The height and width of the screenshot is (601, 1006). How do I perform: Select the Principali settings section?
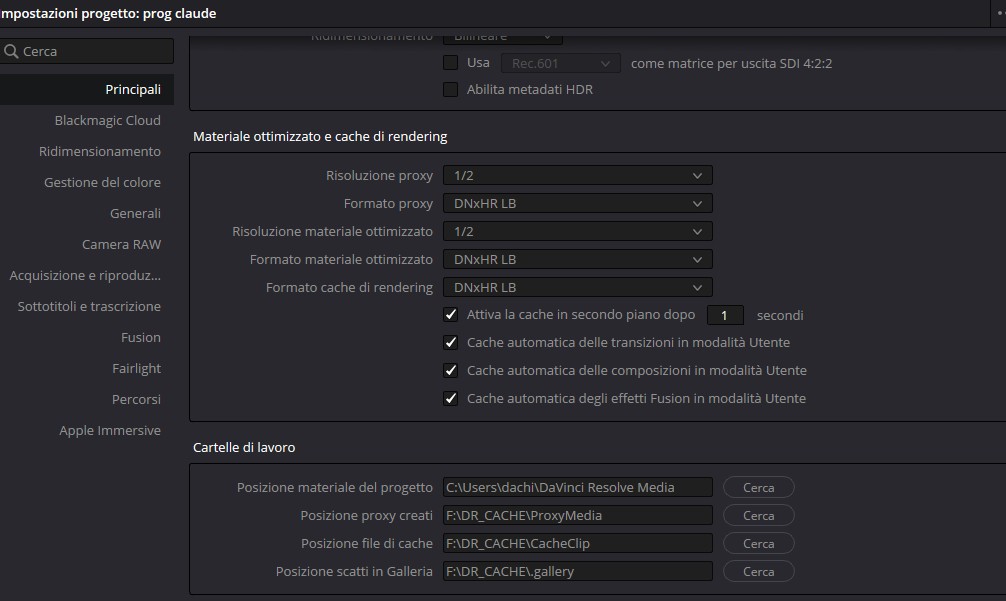pos(87,89)
